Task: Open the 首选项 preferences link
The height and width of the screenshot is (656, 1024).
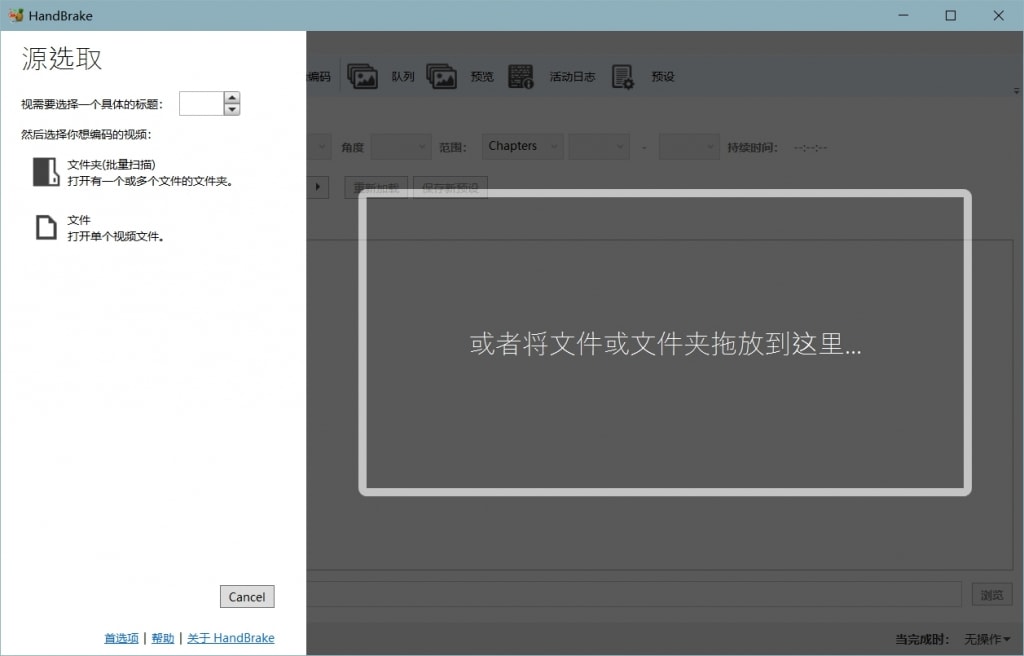Action: (121, 638)
